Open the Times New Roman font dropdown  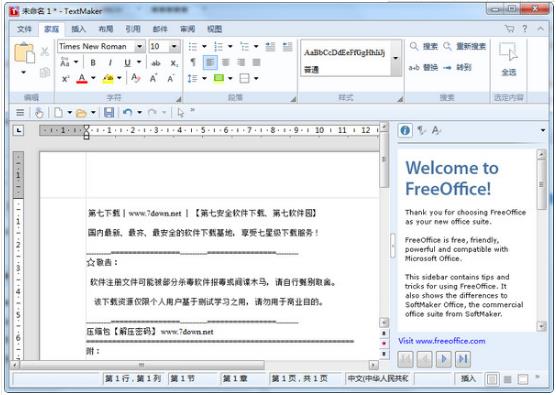point(140,46)
